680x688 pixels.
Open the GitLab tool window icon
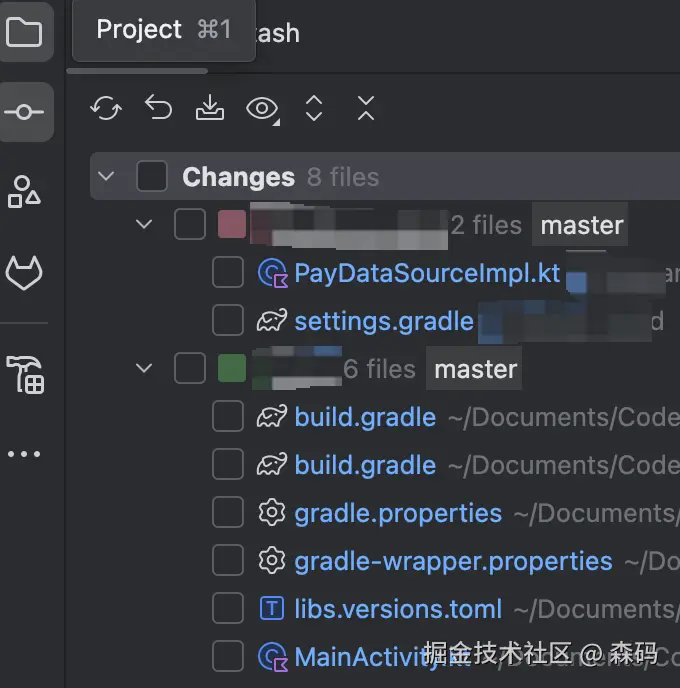pos(25,272)
